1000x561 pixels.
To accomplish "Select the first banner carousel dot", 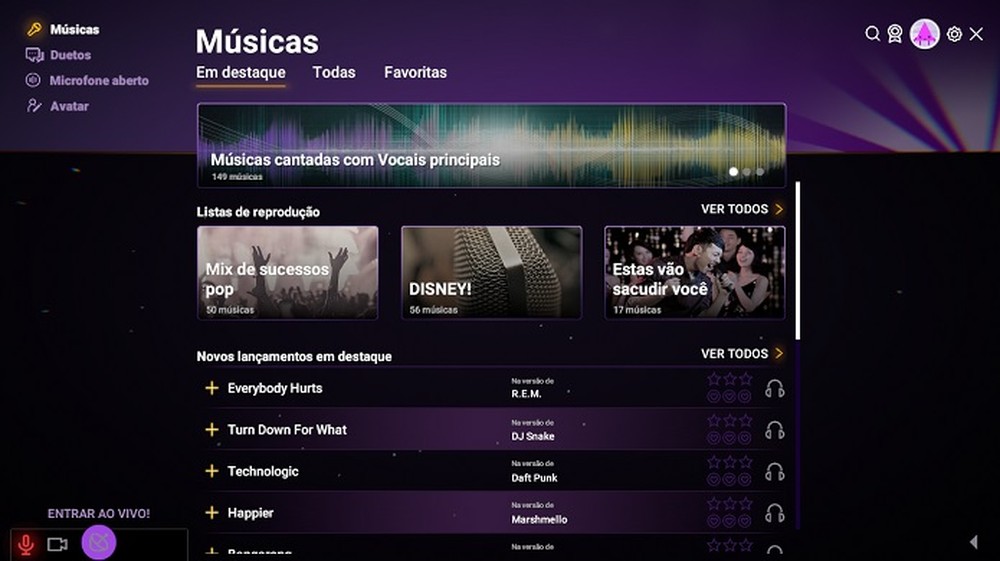I will point(733,171).
